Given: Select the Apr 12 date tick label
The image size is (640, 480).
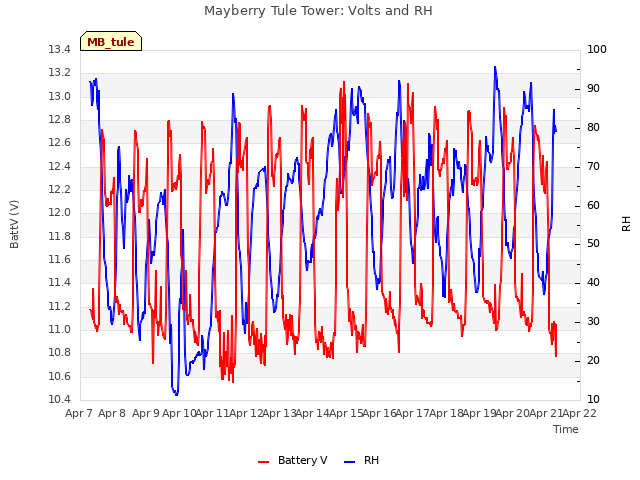Looking at the screenshot, I should tap(246, 413).
